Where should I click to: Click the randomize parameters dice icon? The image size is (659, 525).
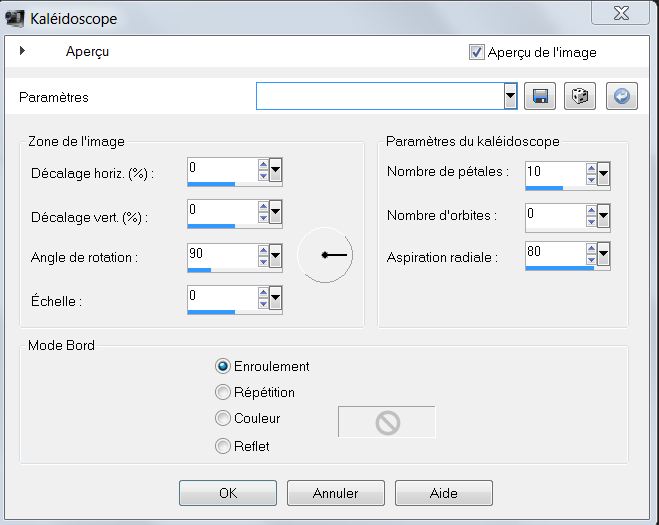click(x=580, y=96)
